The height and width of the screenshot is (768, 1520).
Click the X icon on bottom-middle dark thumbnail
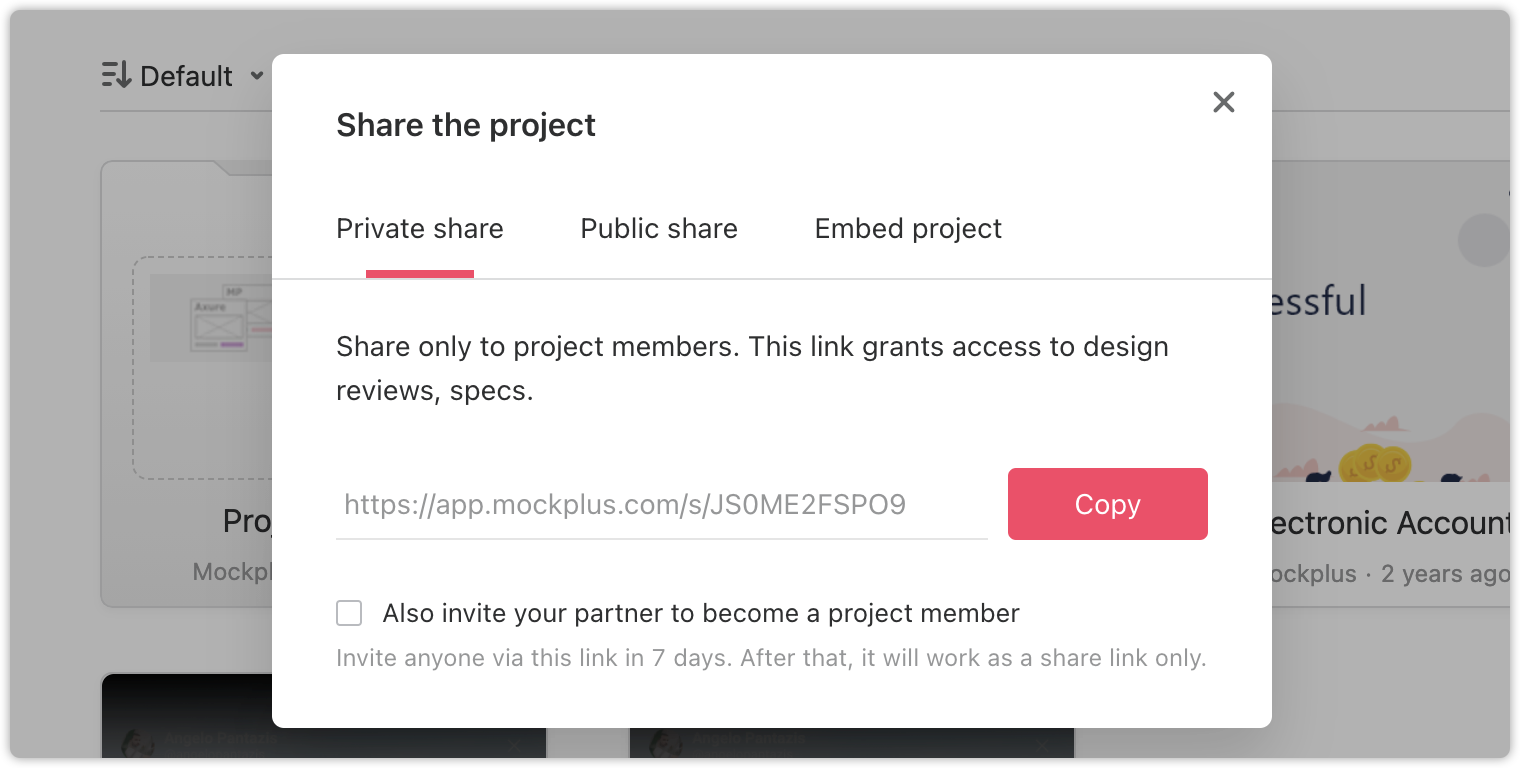click(1042, 745)
